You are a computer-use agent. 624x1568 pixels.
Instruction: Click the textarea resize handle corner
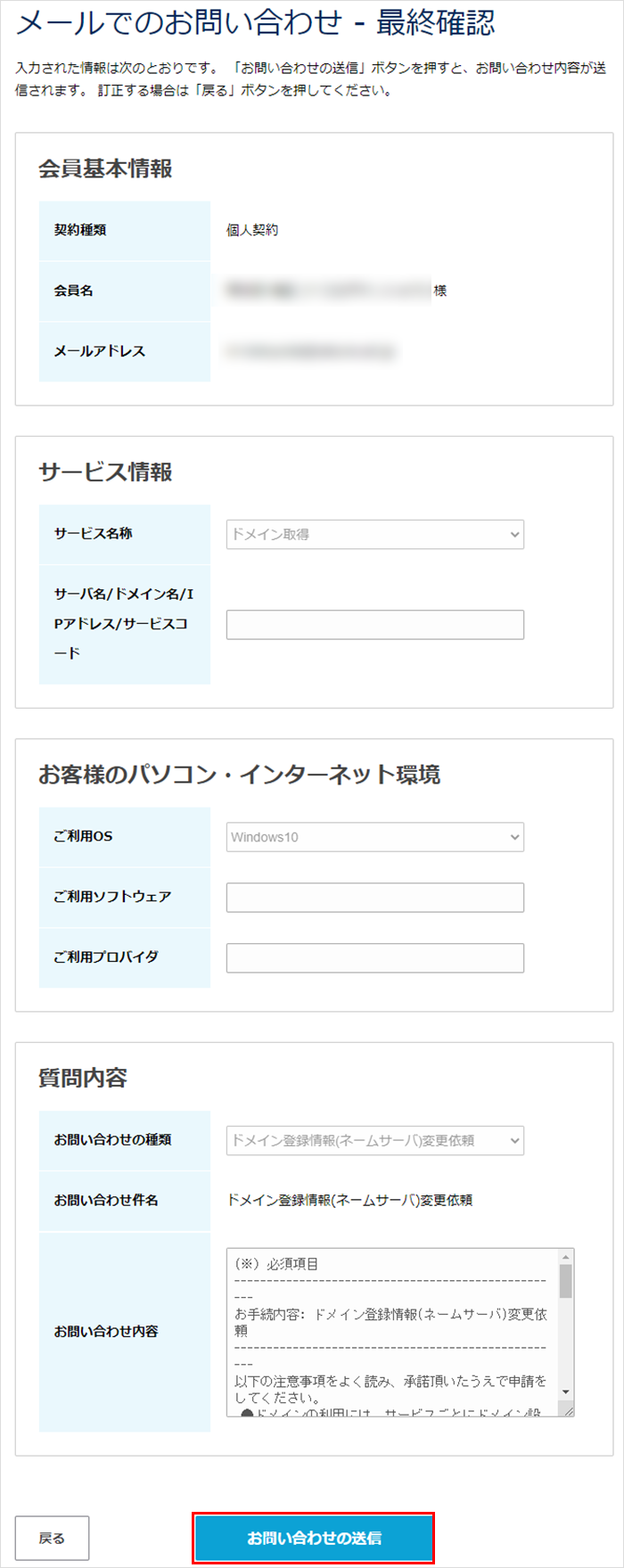coord(566,1408)
